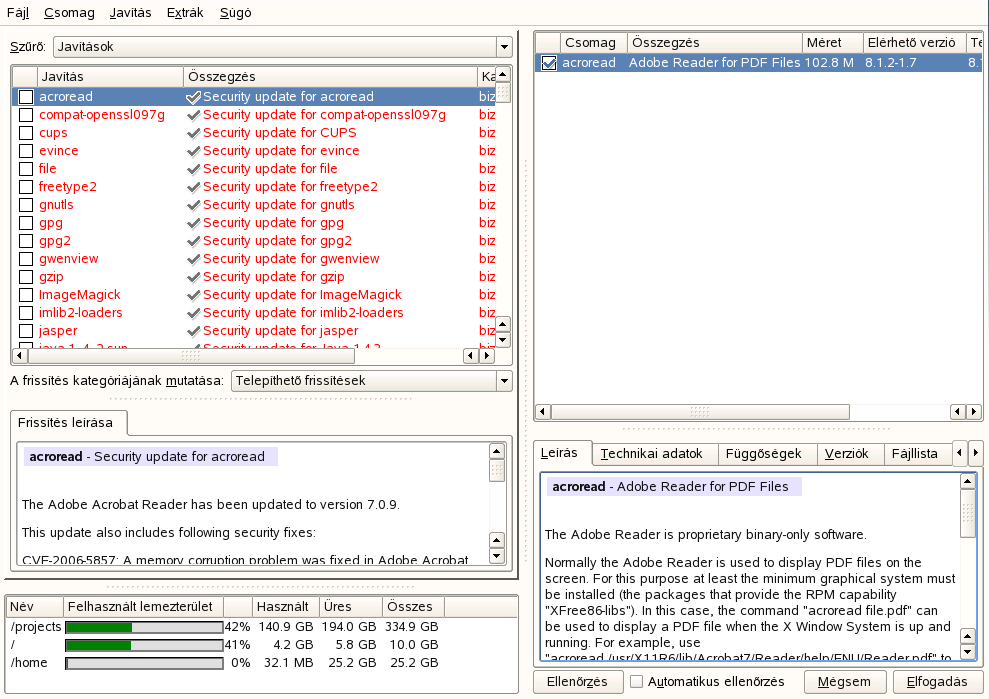The width and height of the screenshot is (989, 699).
Task: Expand the Telepíthető frissítések category dropdown
Action: click(x=371, y=381)
